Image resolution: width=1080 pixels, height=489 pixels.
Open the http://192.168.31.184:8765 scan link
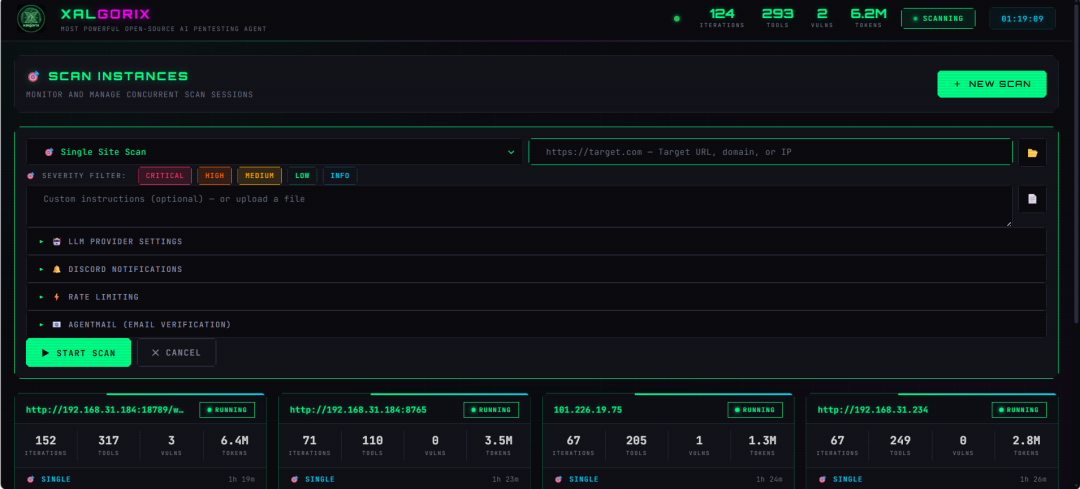(358, 410)
